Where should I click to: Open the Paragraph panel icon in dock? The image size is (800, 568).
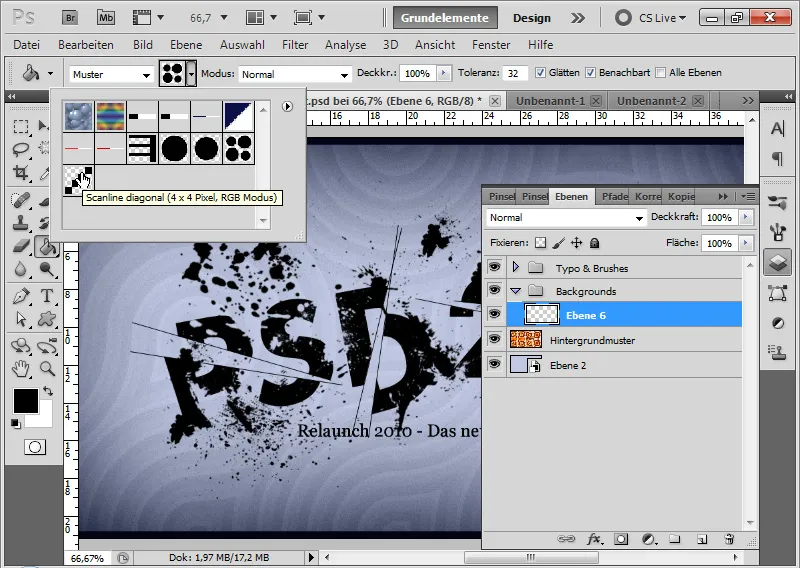tap(778, 159)
